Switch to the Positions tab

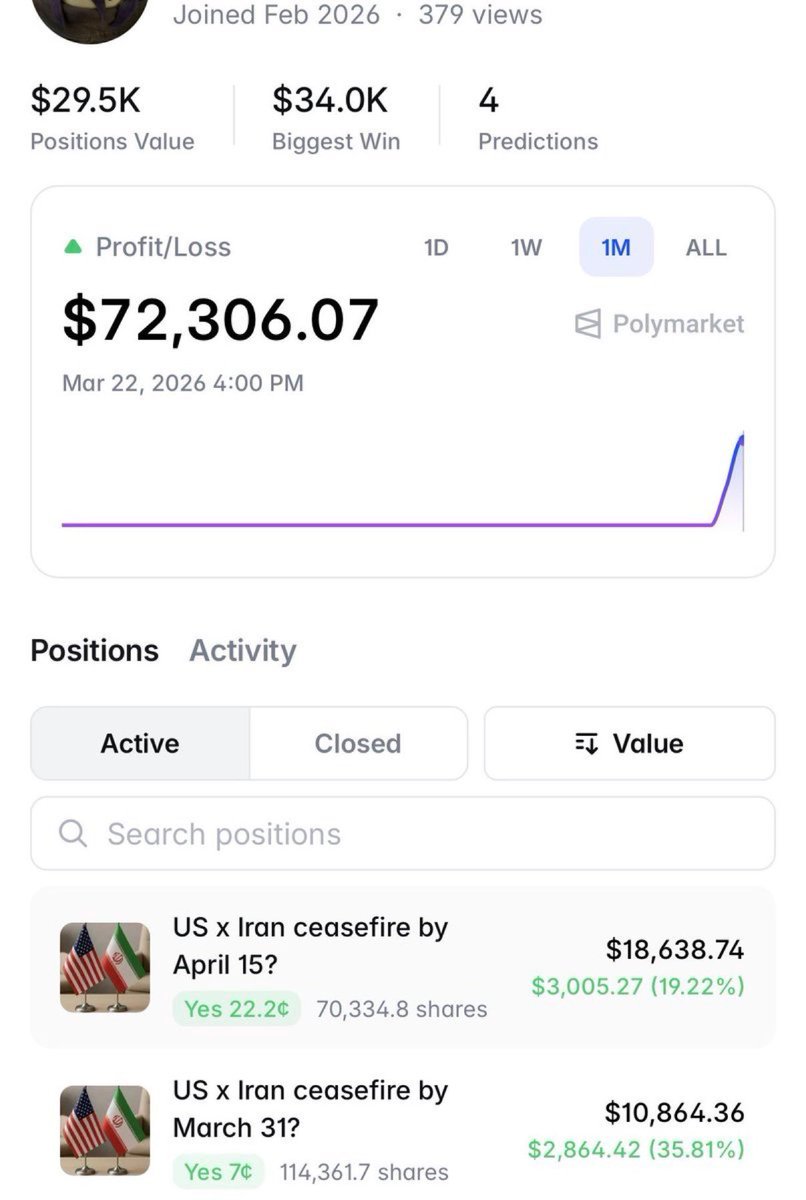coord(94,650)
